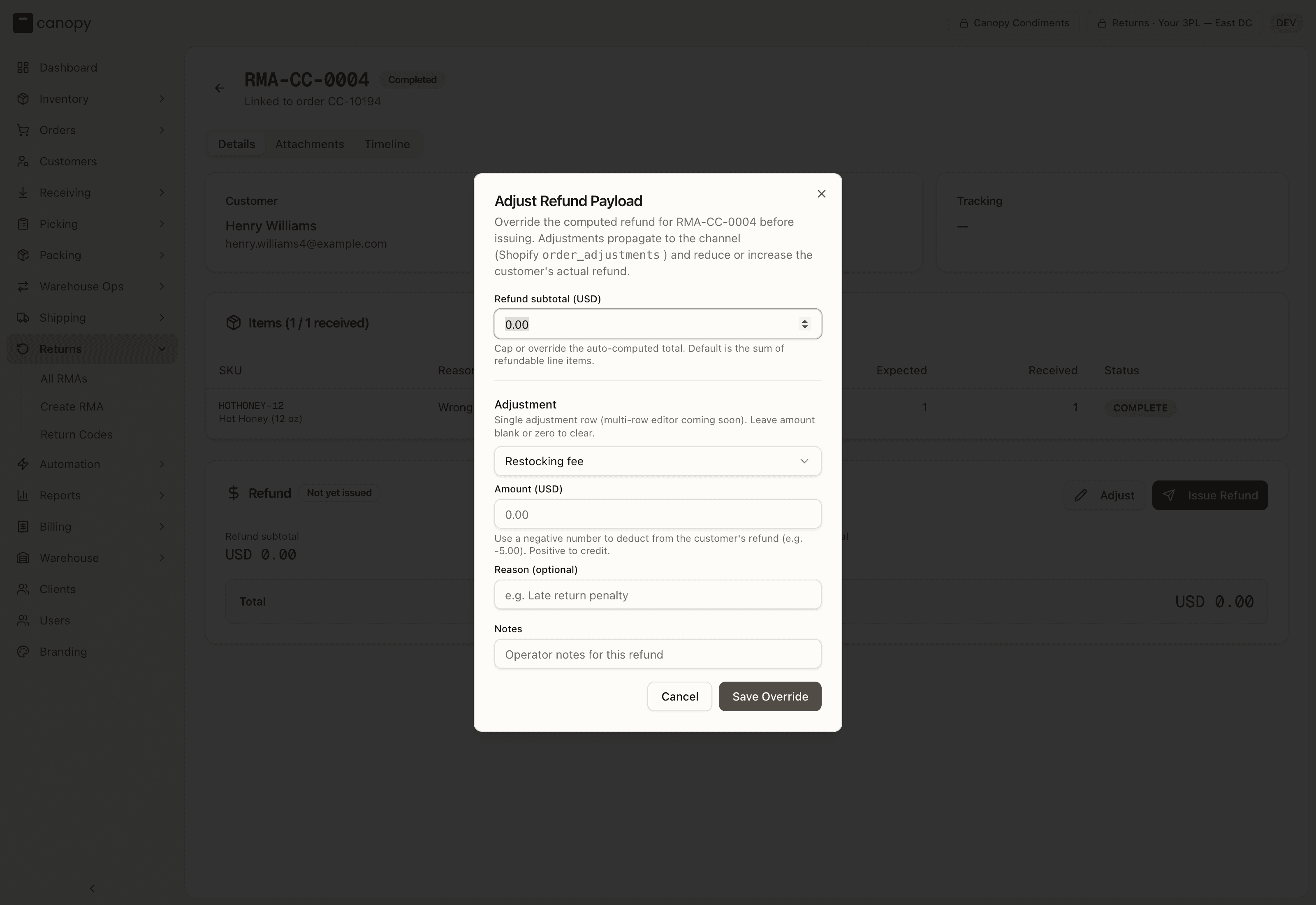Click Save Override button

tap(769, 696)
